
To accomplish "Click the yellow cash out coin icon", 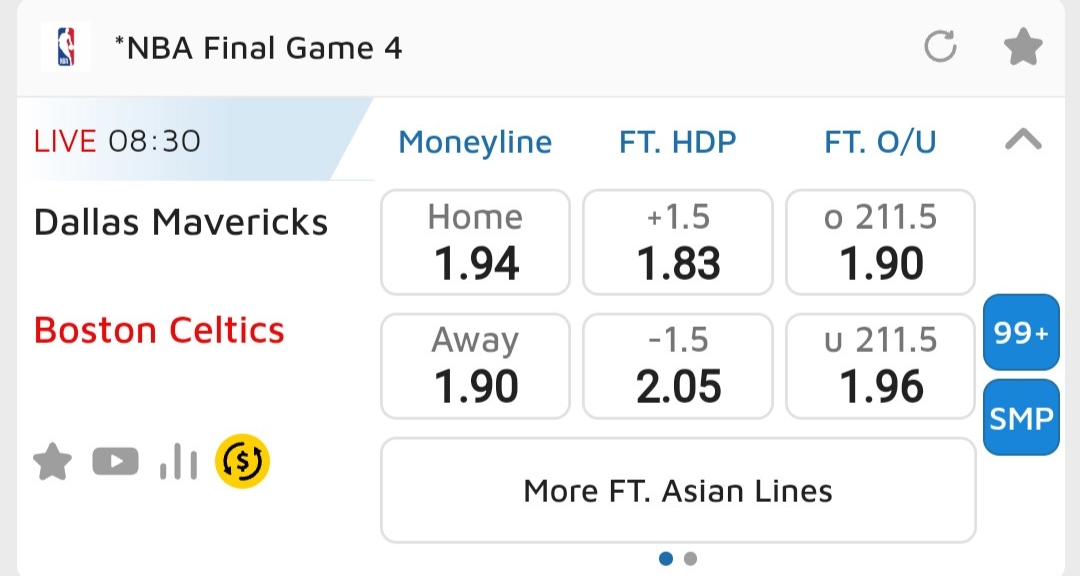I will click(x=243, y=460).
